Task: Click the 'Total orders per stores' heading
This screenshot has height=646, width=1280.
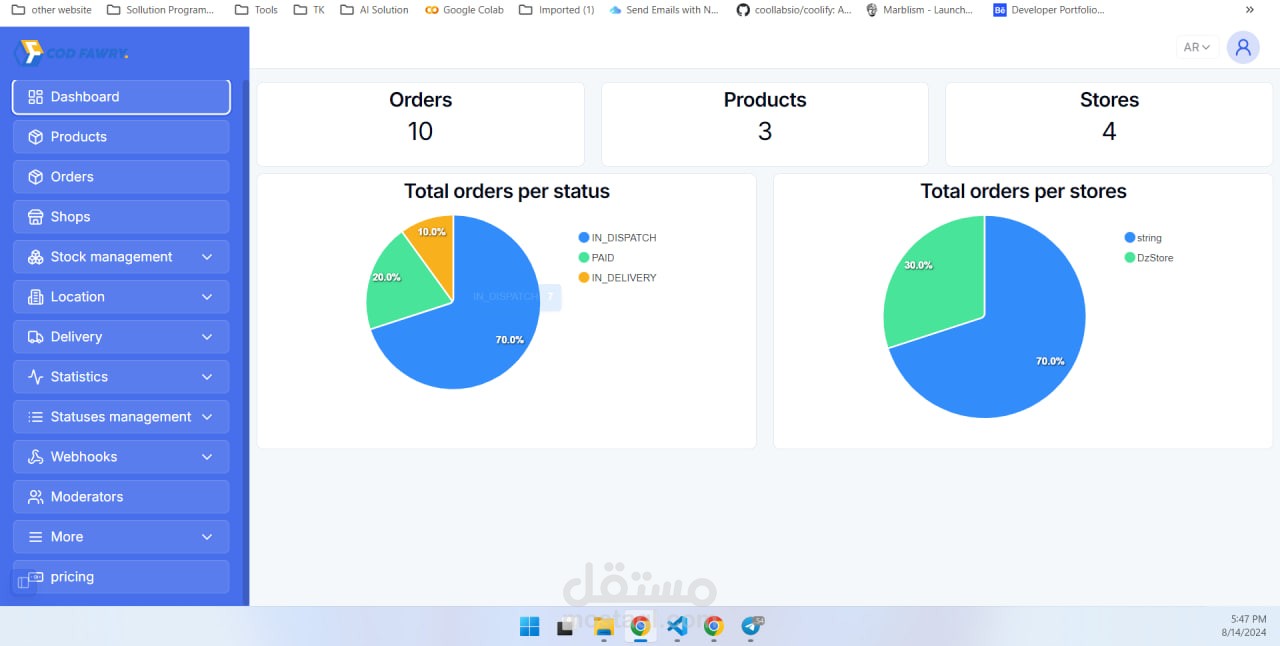Action: [x=1024, y=191]
